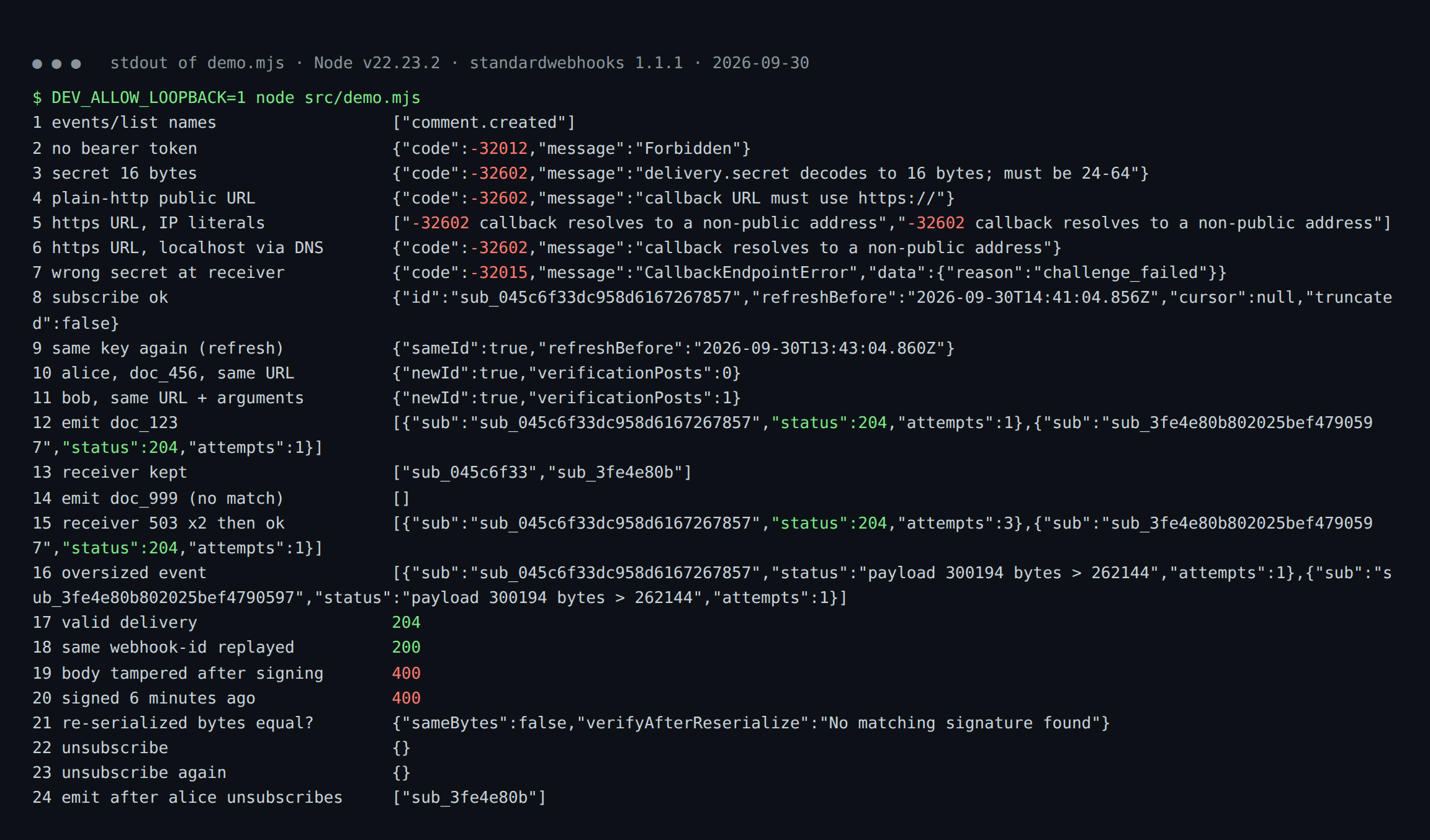Click the label '5 https URL, IP literals'
Viewport: 1430px width, 840px height.
point(148,223)
